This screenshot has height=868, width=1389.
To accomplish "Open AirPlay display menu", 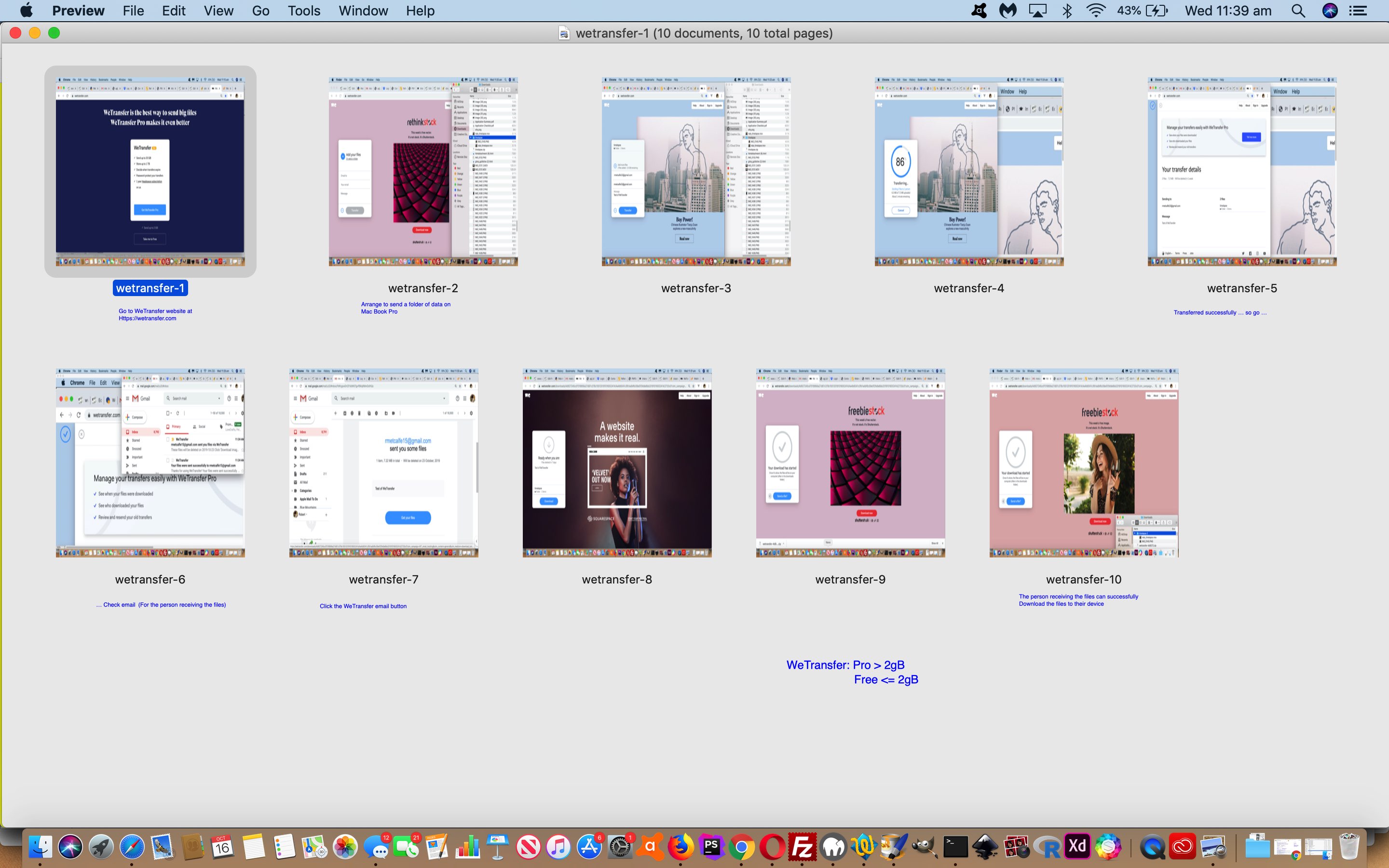I will (1037, 10).
